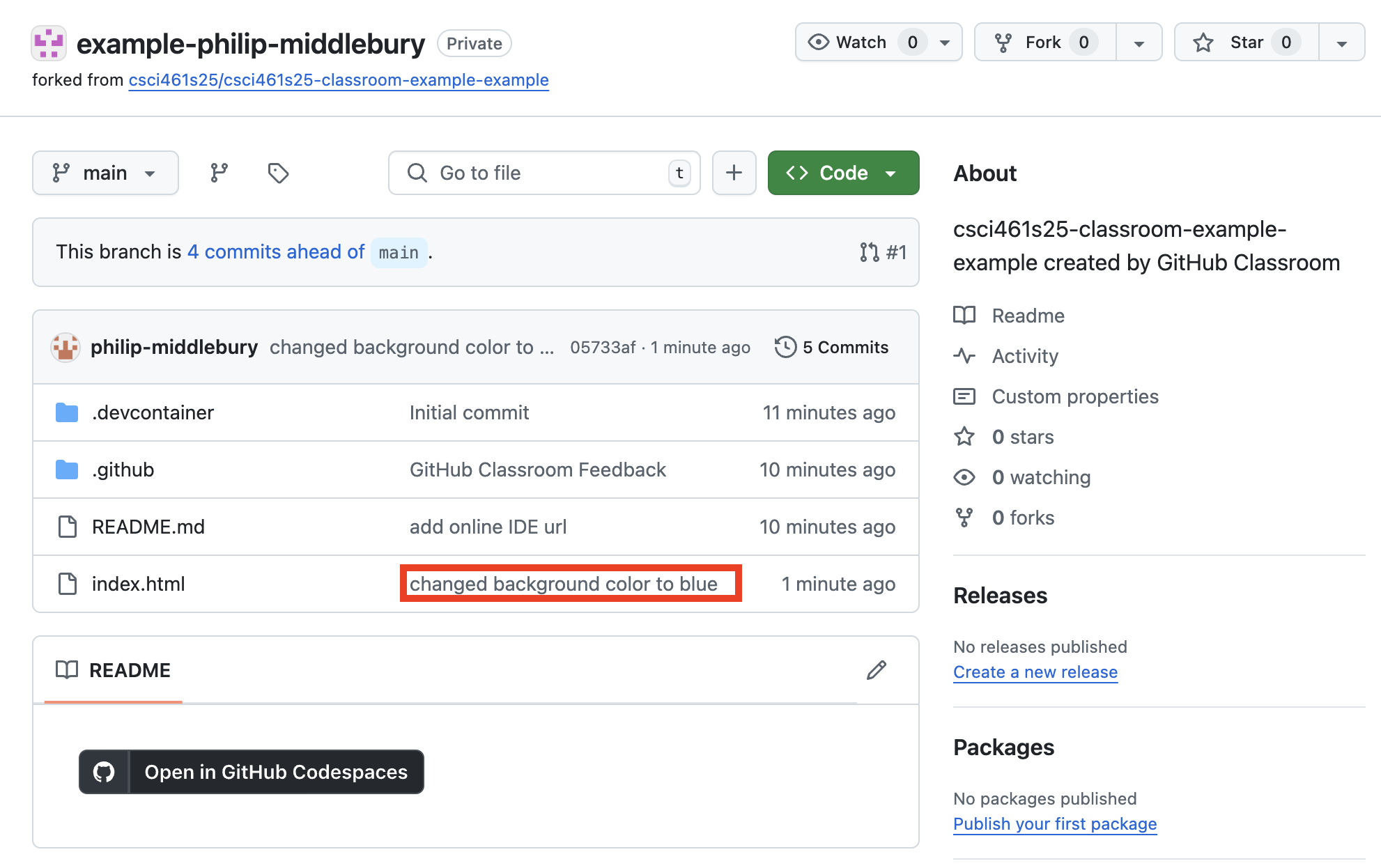Open the .github folder

(123, 470)
